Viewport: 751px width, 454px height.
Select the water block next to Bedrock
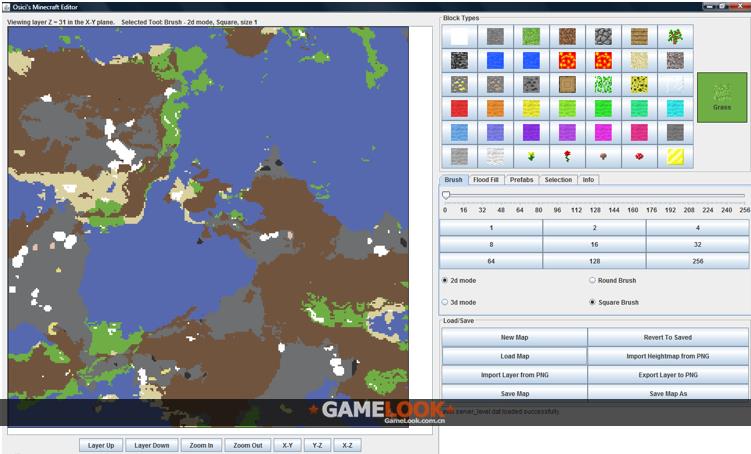tap(495, 60)
